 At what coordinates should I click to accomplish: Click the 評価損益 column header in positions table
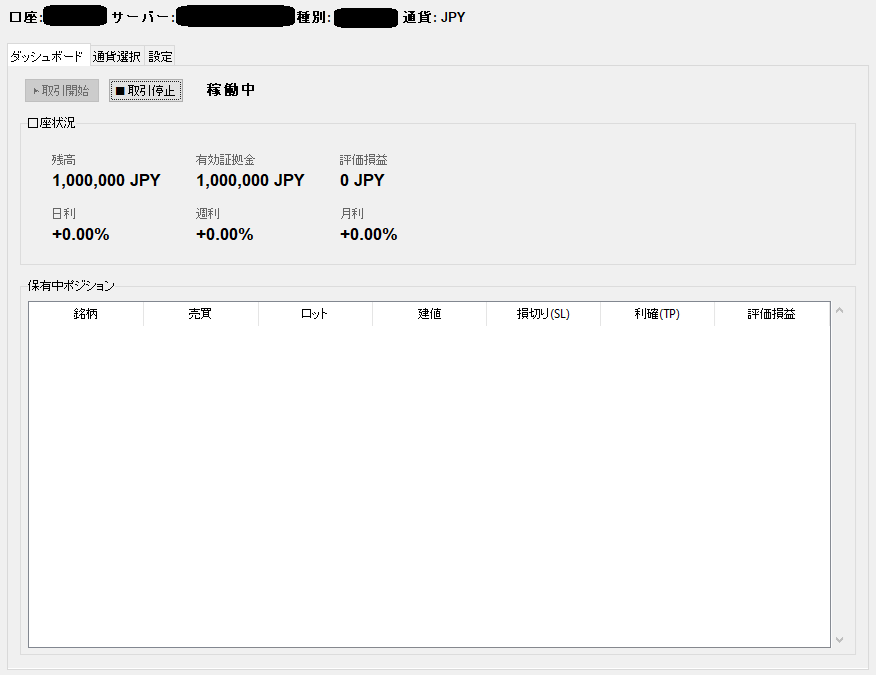tap(772, 314)
